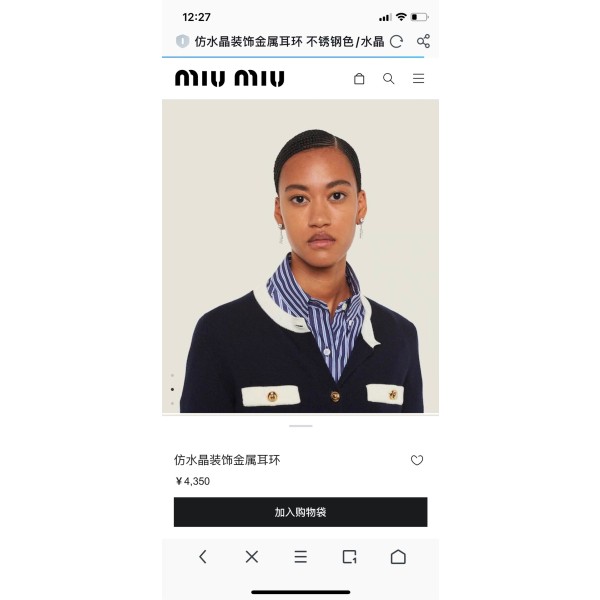
Task: Open the Miu Miu hamburger menu
Action: click(418, 78)
